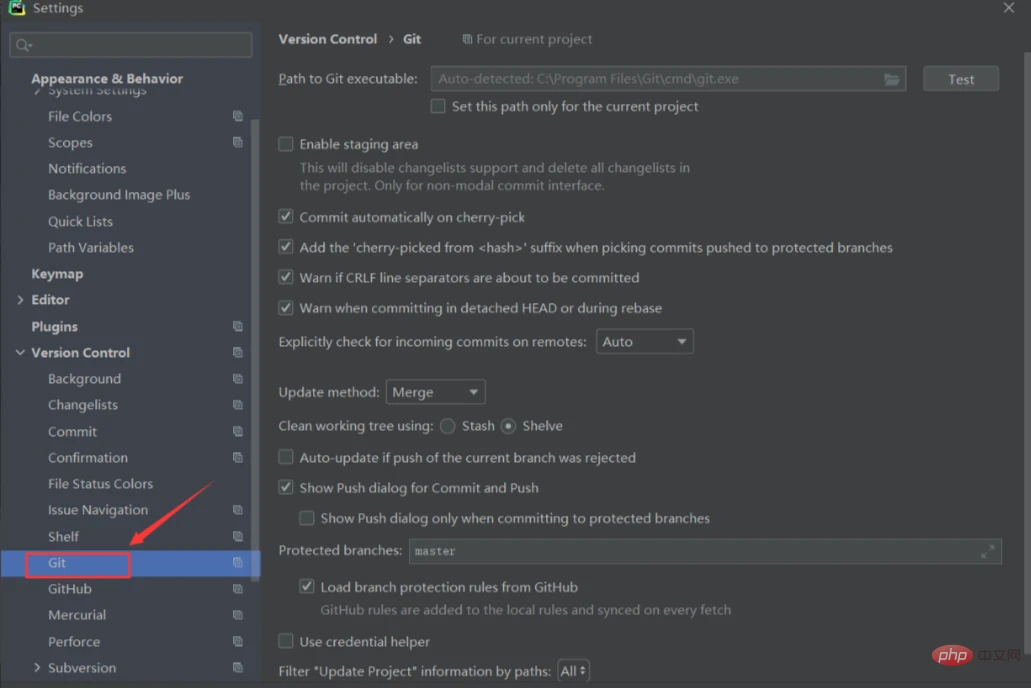Click the project-level icon beside GitHub
Screen dimensions: 1031x688
[238, 589]
